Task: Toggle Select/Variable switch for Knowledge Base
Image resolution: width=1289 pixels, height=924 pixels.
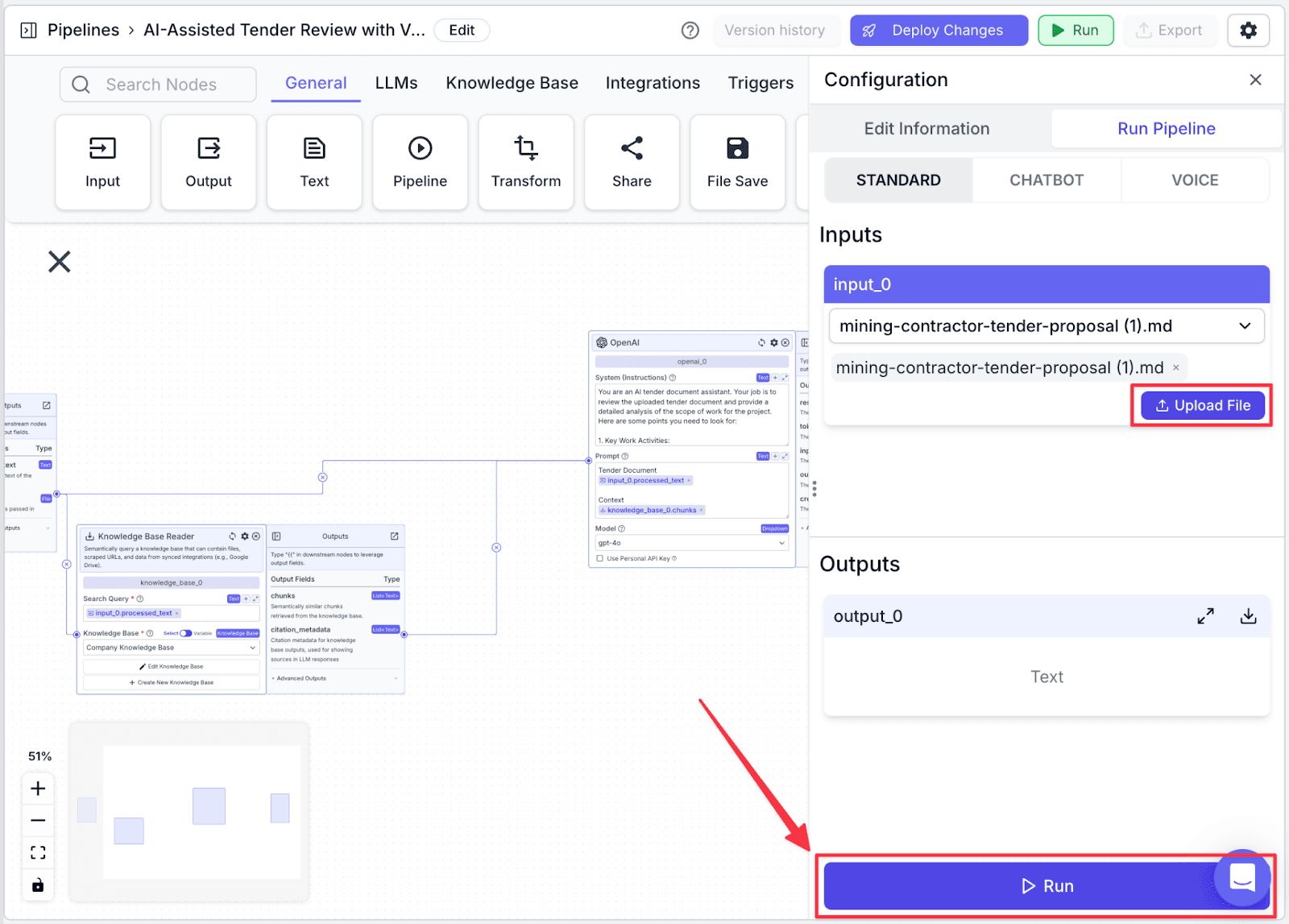Action: (185, 633)
